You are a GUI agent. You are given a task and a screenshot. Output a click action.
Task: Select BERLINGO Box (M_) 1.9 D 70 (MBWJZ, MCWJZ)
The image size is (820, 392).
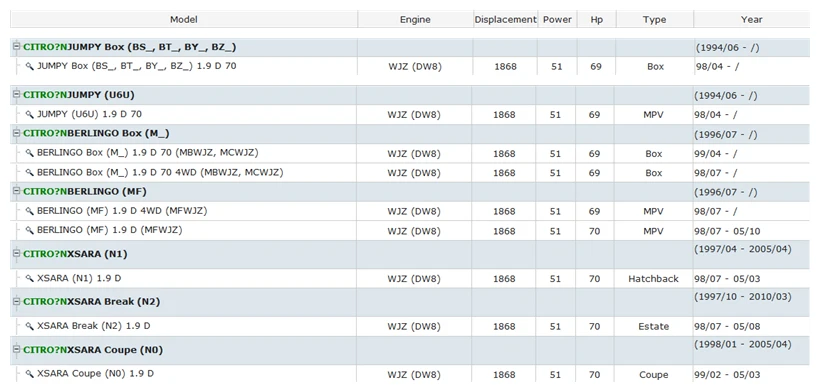tap(148, 153)
